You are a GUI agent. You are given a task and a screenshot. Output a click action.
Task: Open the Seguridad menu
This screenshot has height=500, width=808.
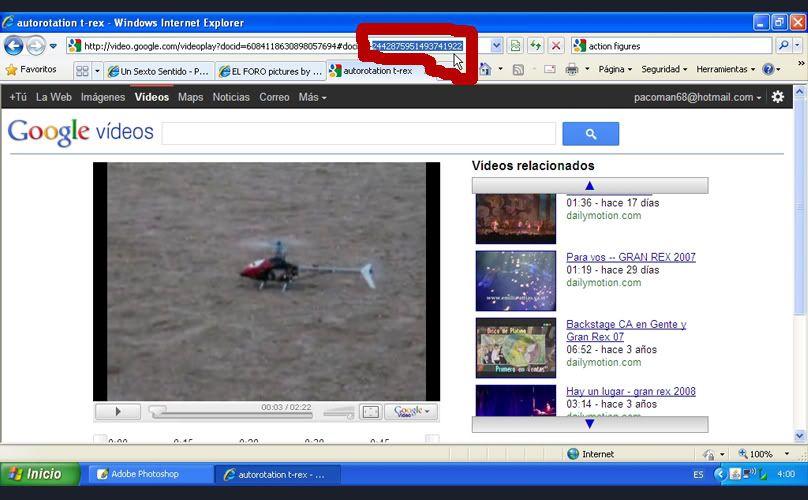click(664, 69)
